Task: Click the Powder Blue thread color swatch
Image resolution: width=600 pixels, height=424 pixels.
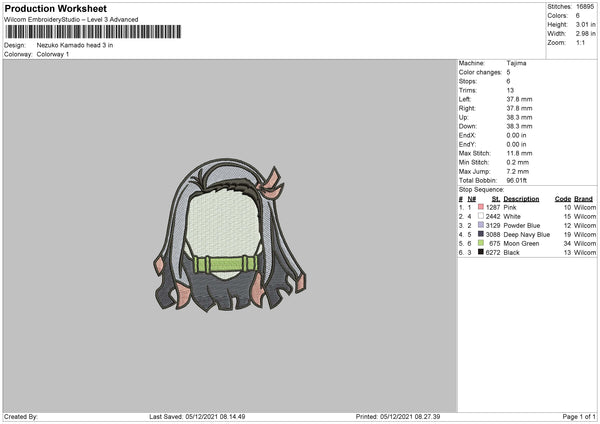Action: tap(481, 225)
